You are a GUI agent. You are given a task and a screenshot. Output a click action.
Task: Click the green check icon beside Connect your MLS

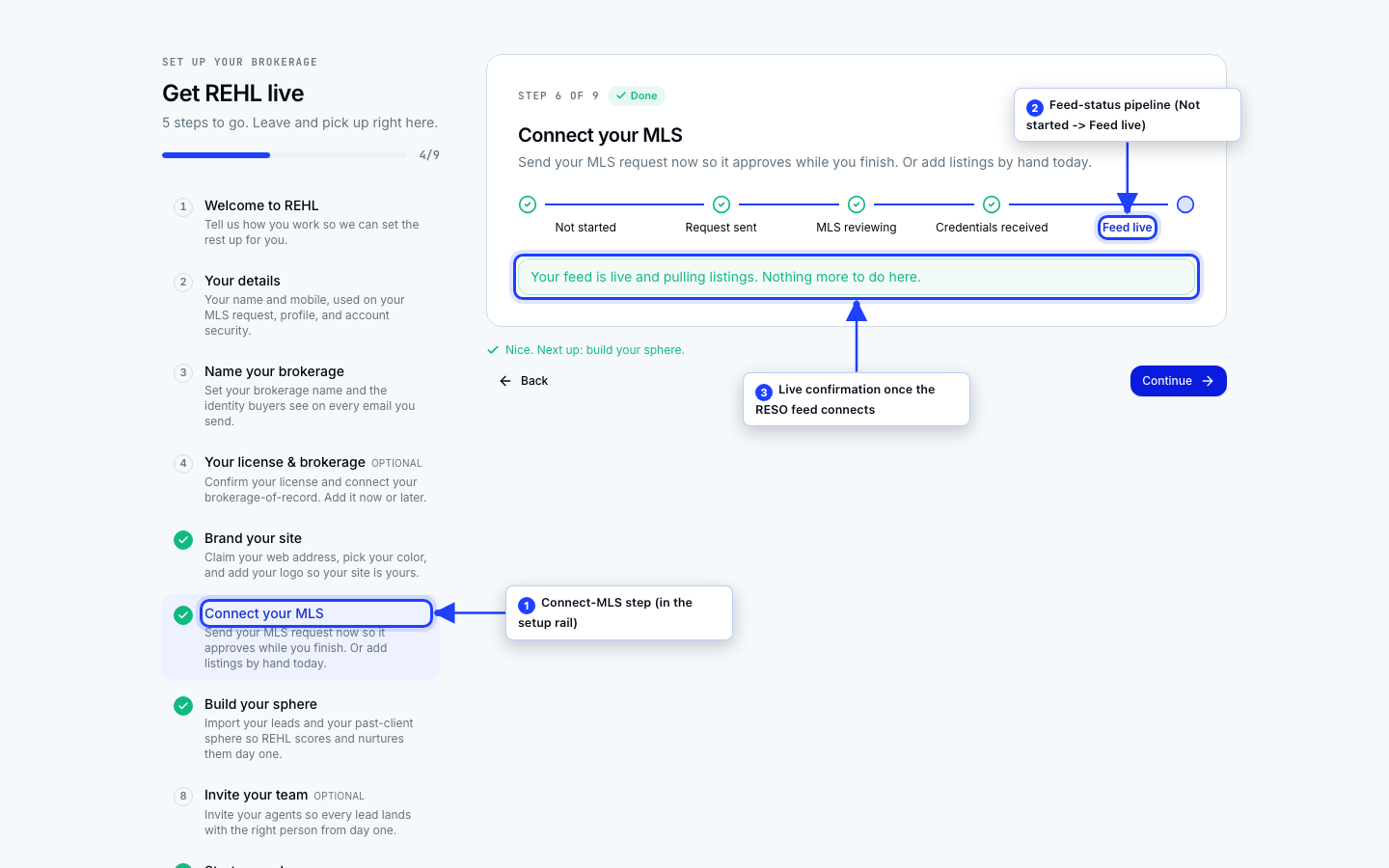coord(183,615)
